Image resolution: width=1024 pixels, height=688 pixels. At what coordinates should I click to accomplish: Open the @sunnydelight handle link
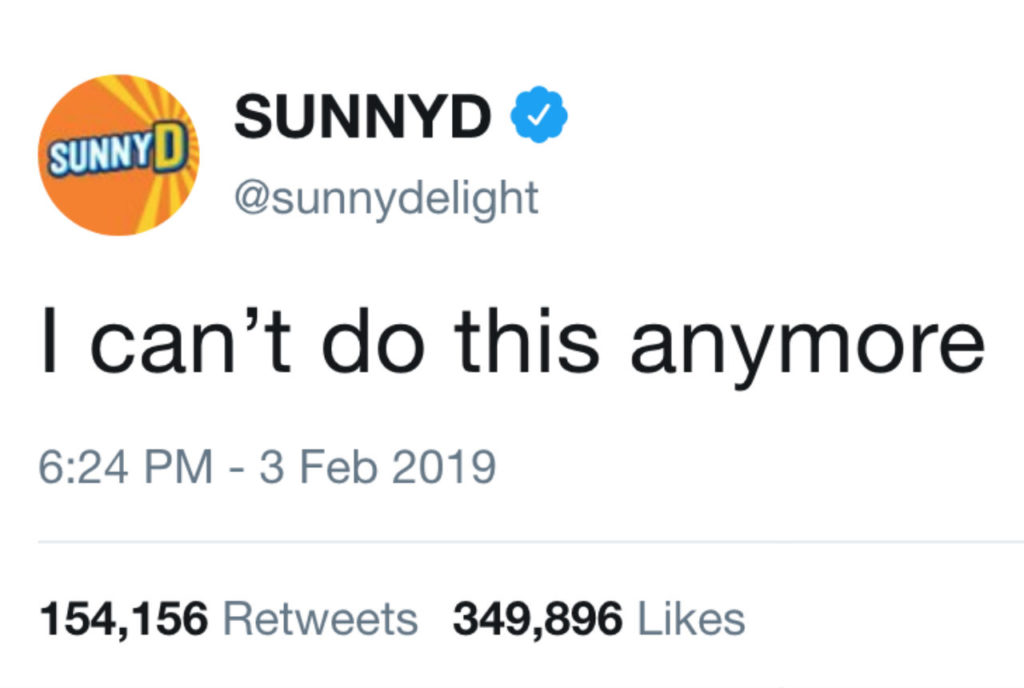tap(385, 197)
